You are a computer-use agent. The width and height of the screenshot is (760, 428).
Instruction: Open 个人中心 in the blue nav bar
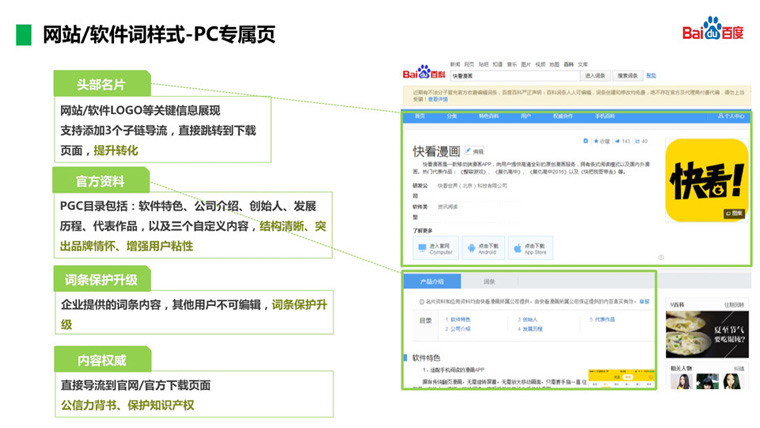click(731, 116)
